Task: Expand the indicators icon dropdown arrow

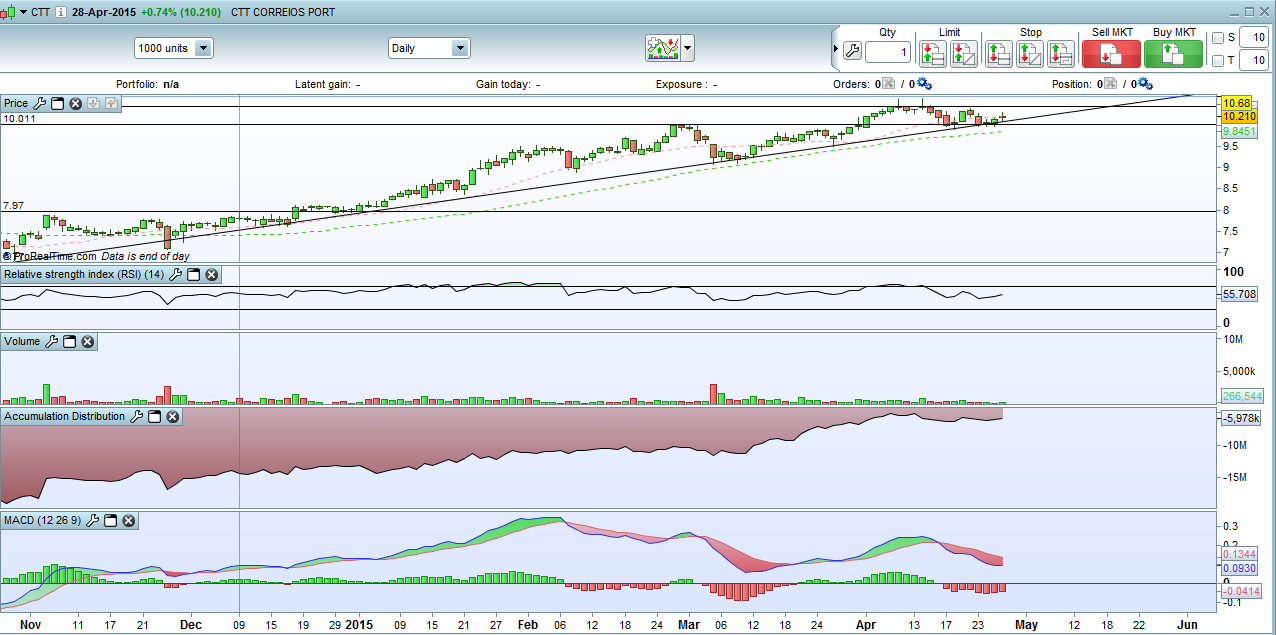Action: click(x=688, y=48)
